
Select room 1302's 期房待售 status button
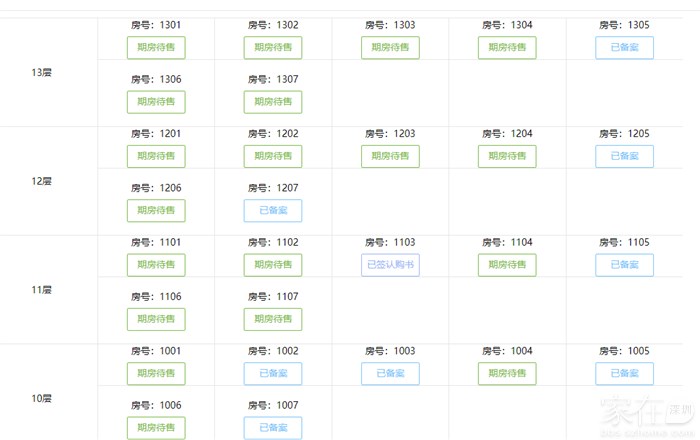(x=273, y=47)
